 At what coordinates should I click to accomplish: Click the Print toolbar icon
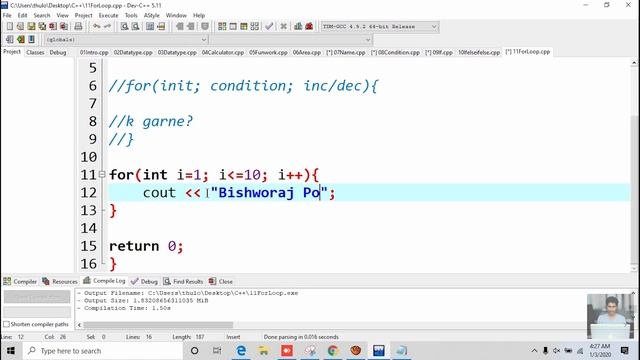(78, 27)
